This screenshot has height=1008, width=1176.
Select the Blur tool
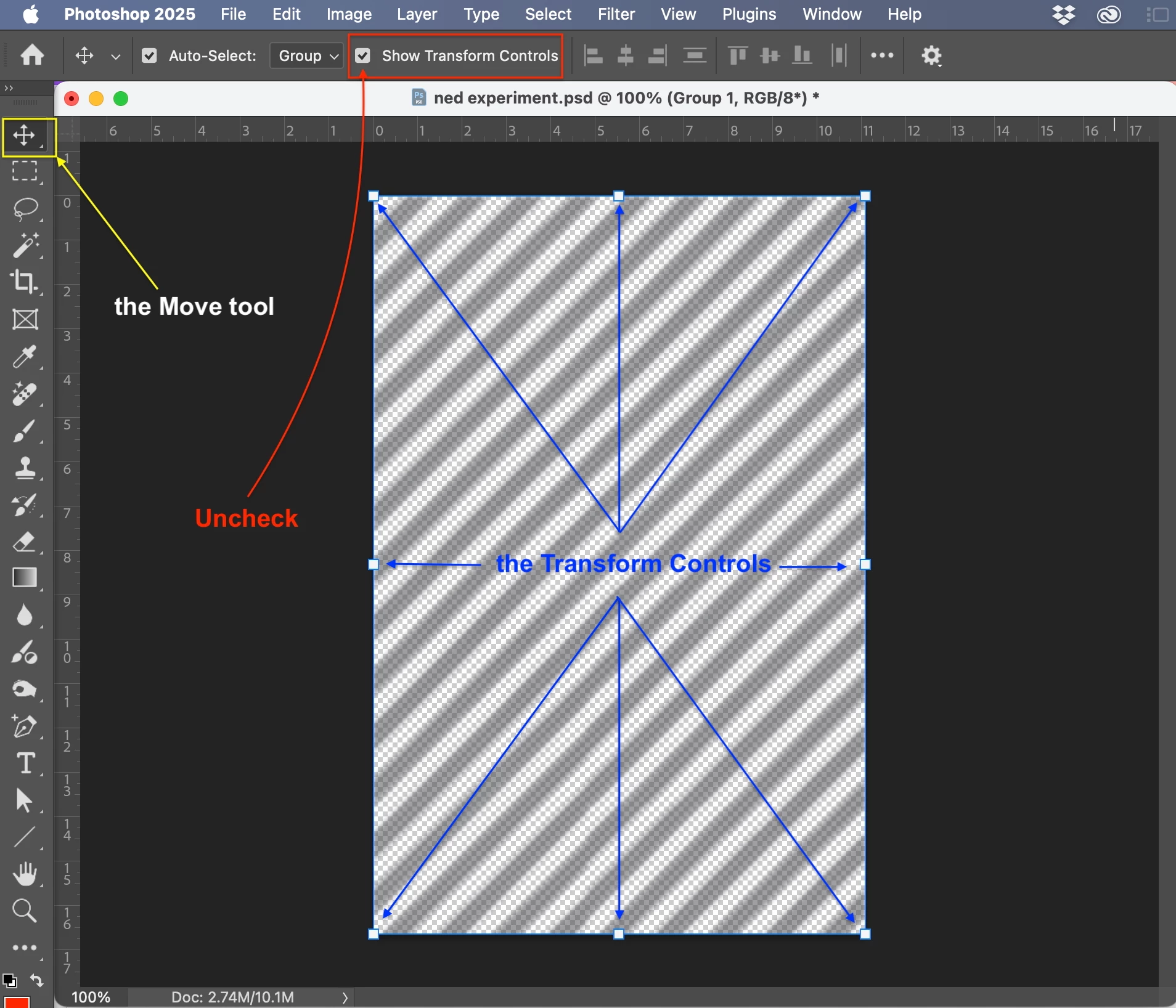tap(25, 615)
